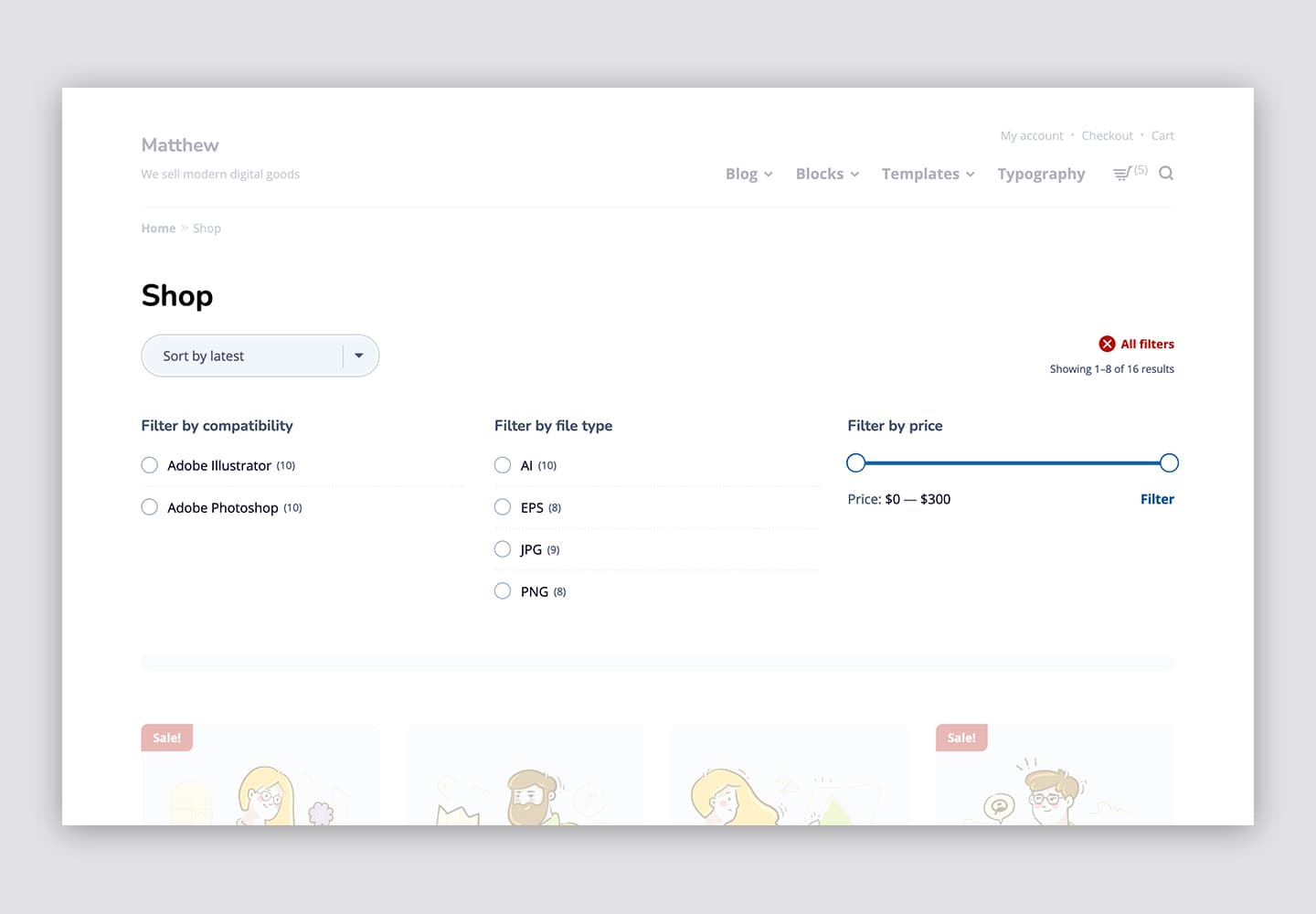Click the red X clear filters icon
1316x914 pixels.
click(1107, 344)
